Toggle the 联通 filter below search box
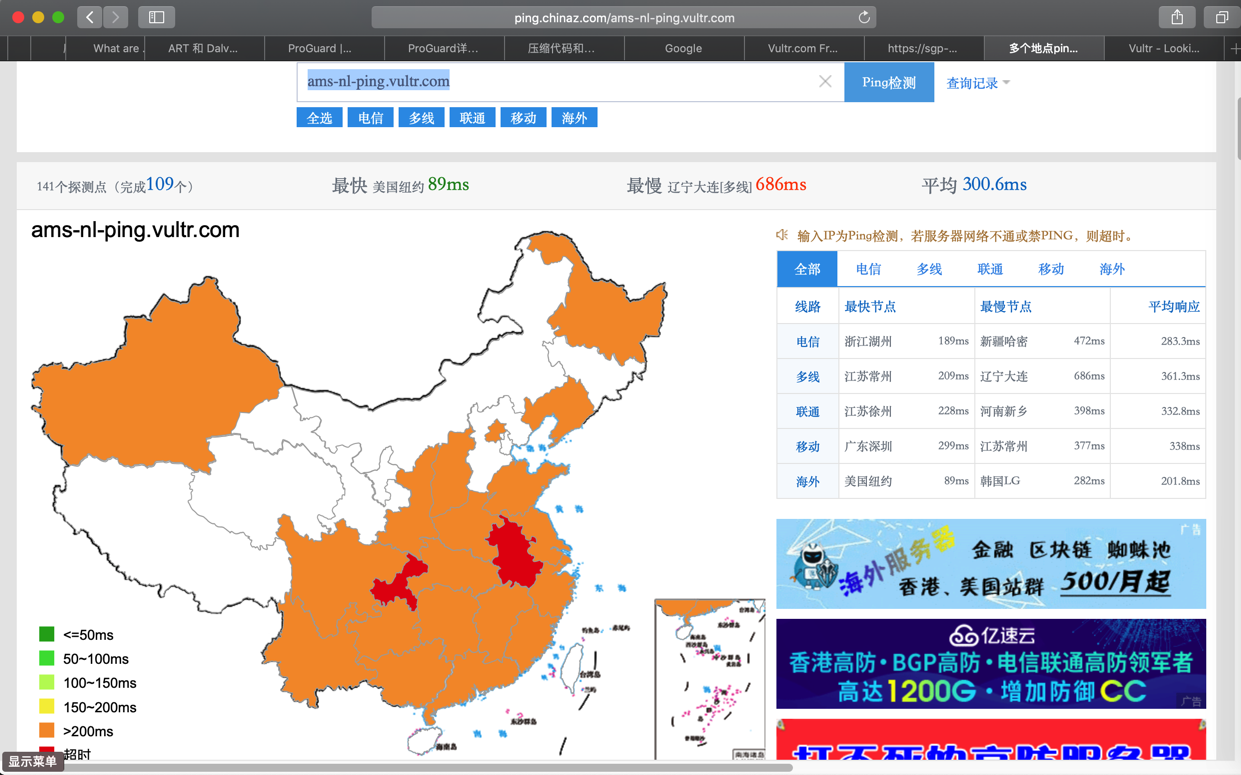 [472, 118]
